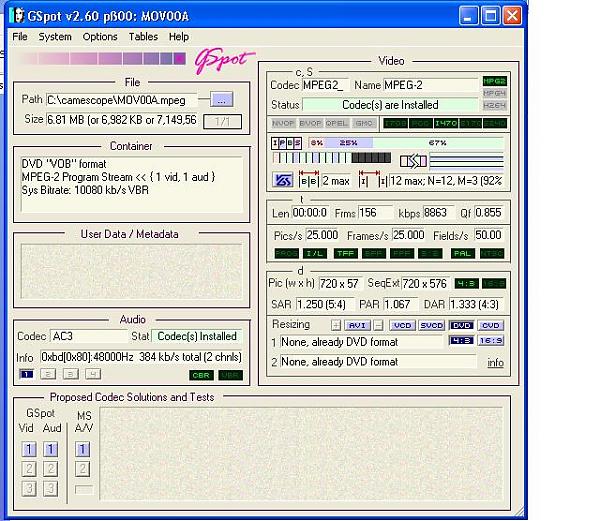
Task: Click the browse '...' button beside Path
Action: point(221,100)
